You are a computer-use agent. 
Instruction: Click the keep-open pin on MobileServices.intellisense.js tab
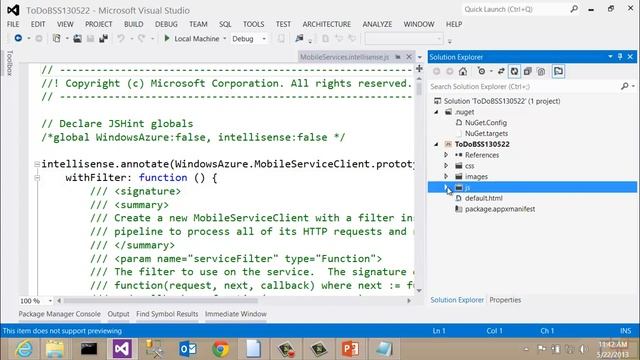pyautogui.click(x=398, y=57)
